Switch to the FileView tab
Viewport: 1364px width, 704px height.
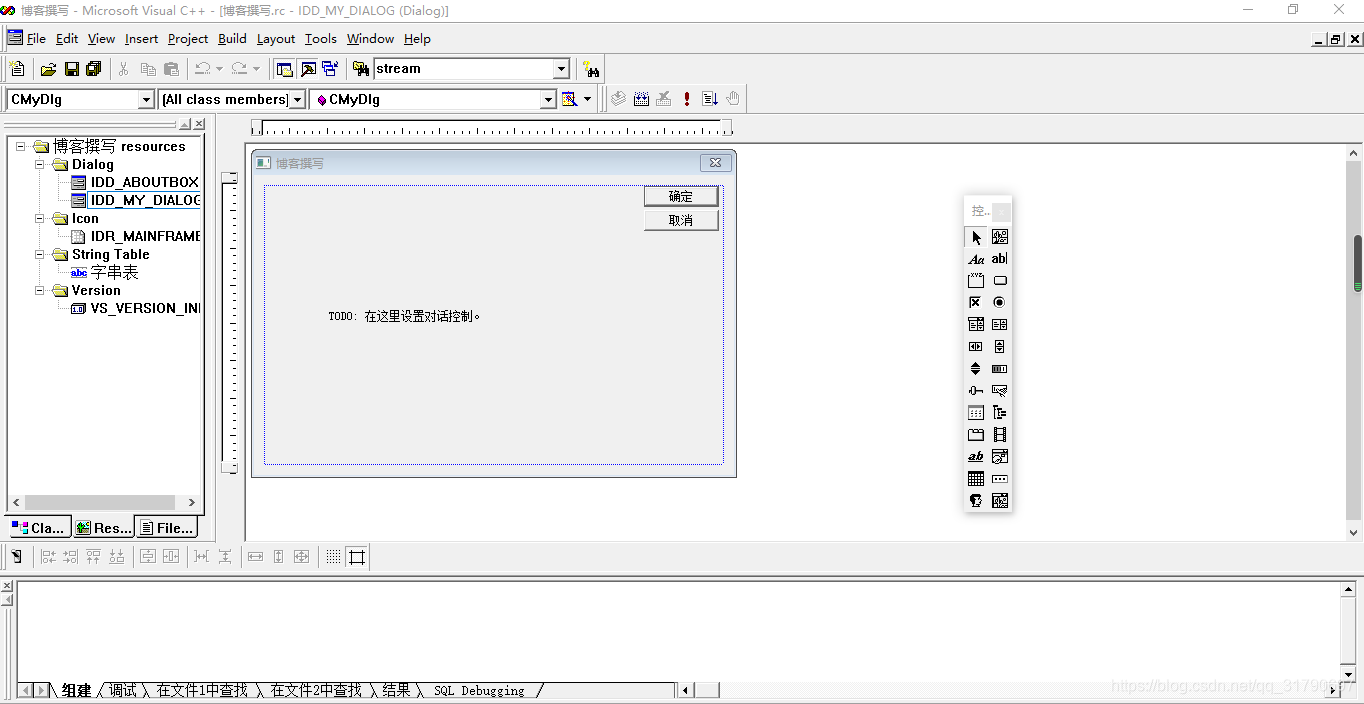click(x=166, y=527)
